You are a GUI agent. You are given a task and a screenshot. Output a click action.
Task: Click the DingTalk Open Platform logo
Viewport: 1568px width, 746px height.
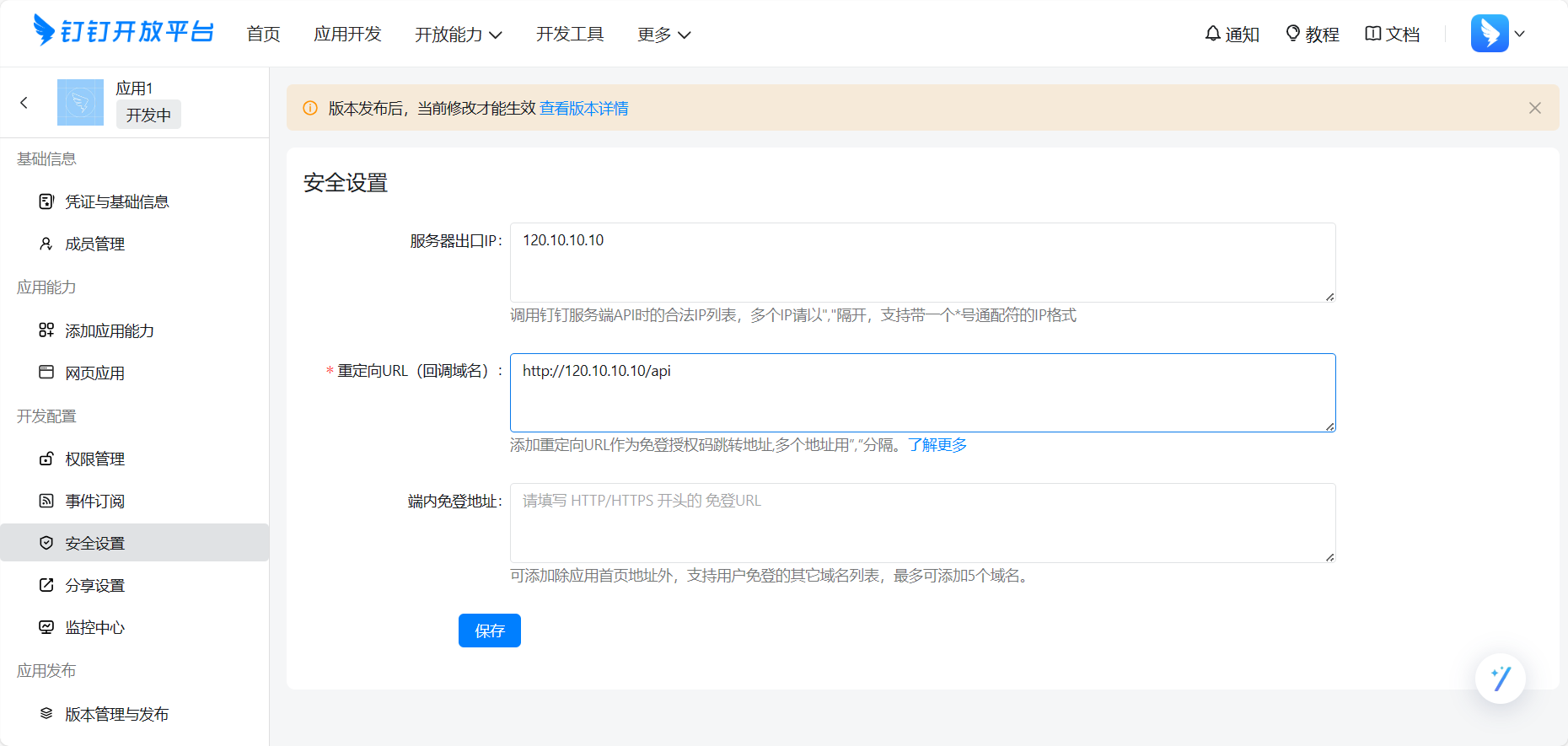tap(123, 31)
